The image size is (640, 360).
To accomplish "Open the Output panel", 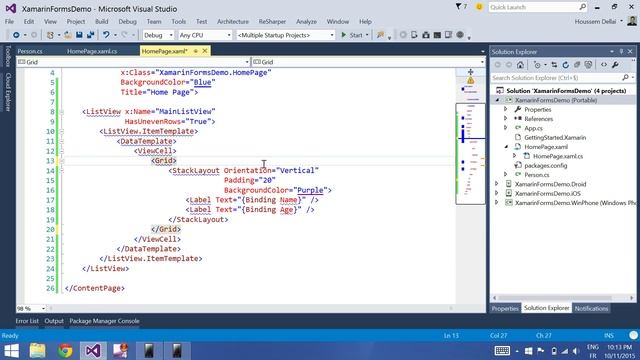I will pyautogui.click(x=54, y=321).
